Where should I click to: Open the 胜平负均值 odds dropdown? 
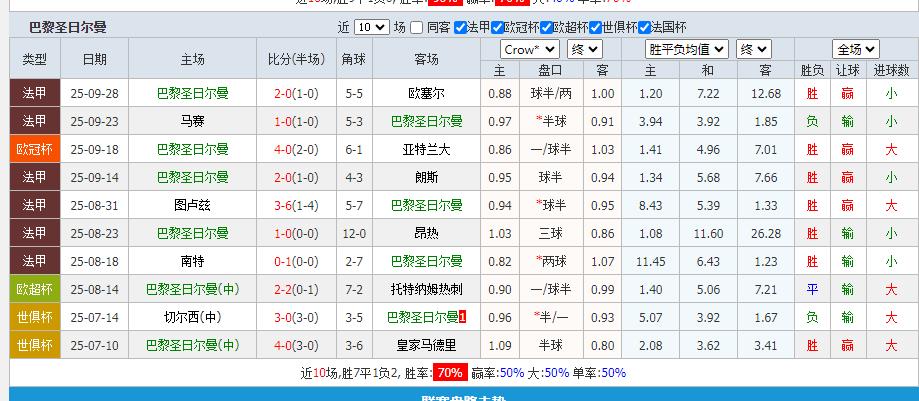(x=689, y=49)
